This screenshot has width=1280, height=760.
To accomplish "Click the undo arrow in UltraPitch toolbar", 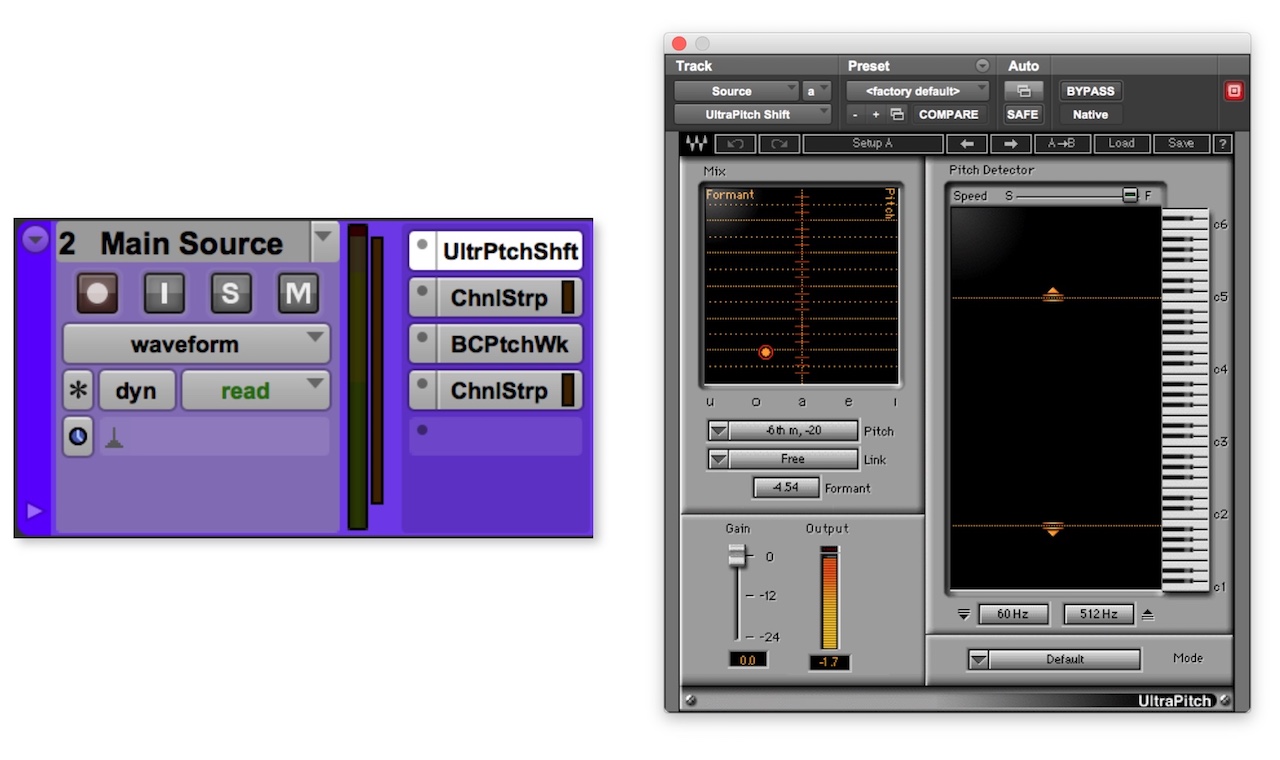I will click(736, 144).
